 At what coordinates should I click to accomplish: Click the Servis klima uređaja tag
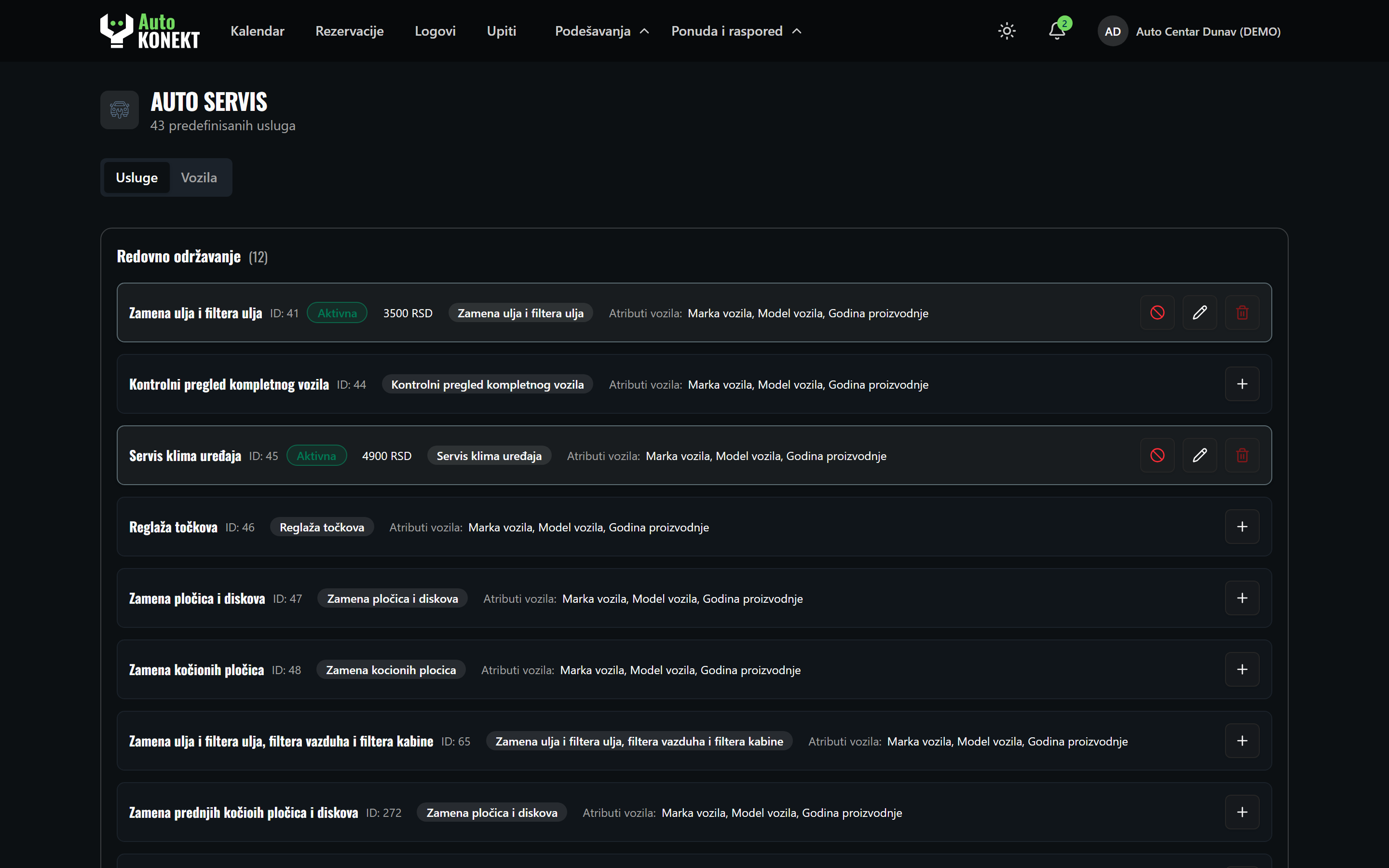tap(489, 456)
